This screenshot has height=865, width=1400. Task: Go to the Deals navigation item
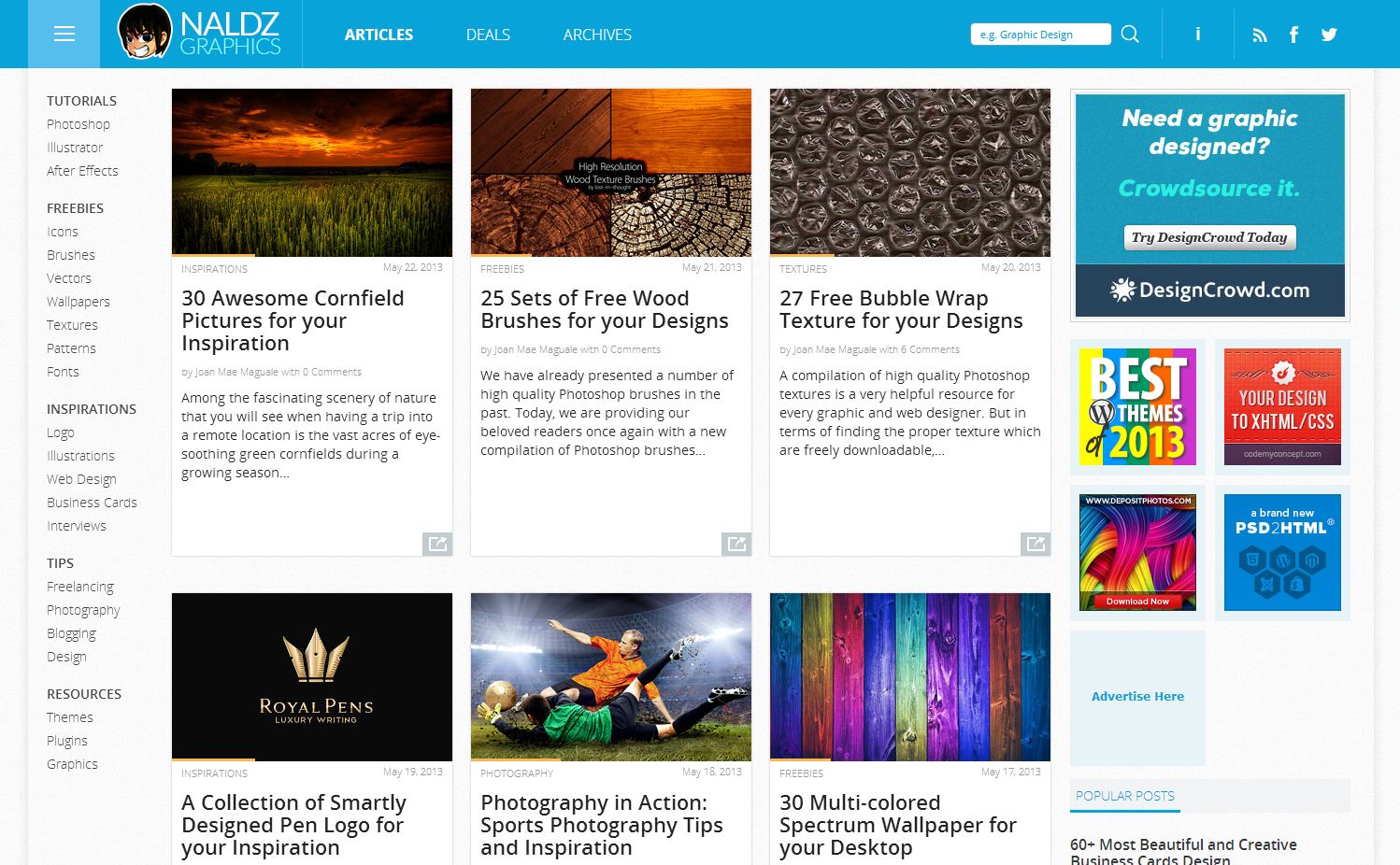click(x=488, y=35)
